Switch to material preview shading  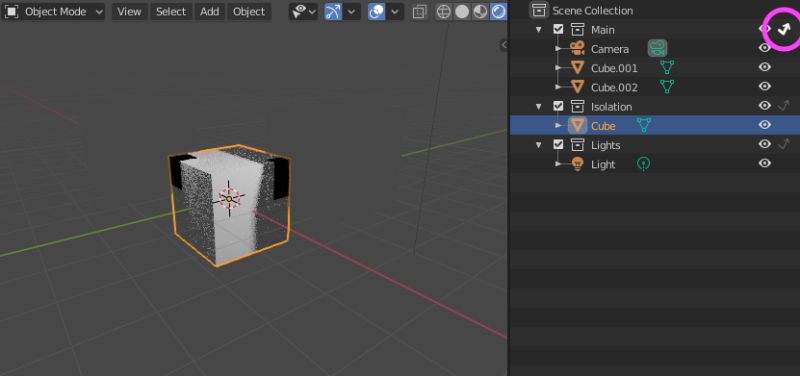(480, 11)
